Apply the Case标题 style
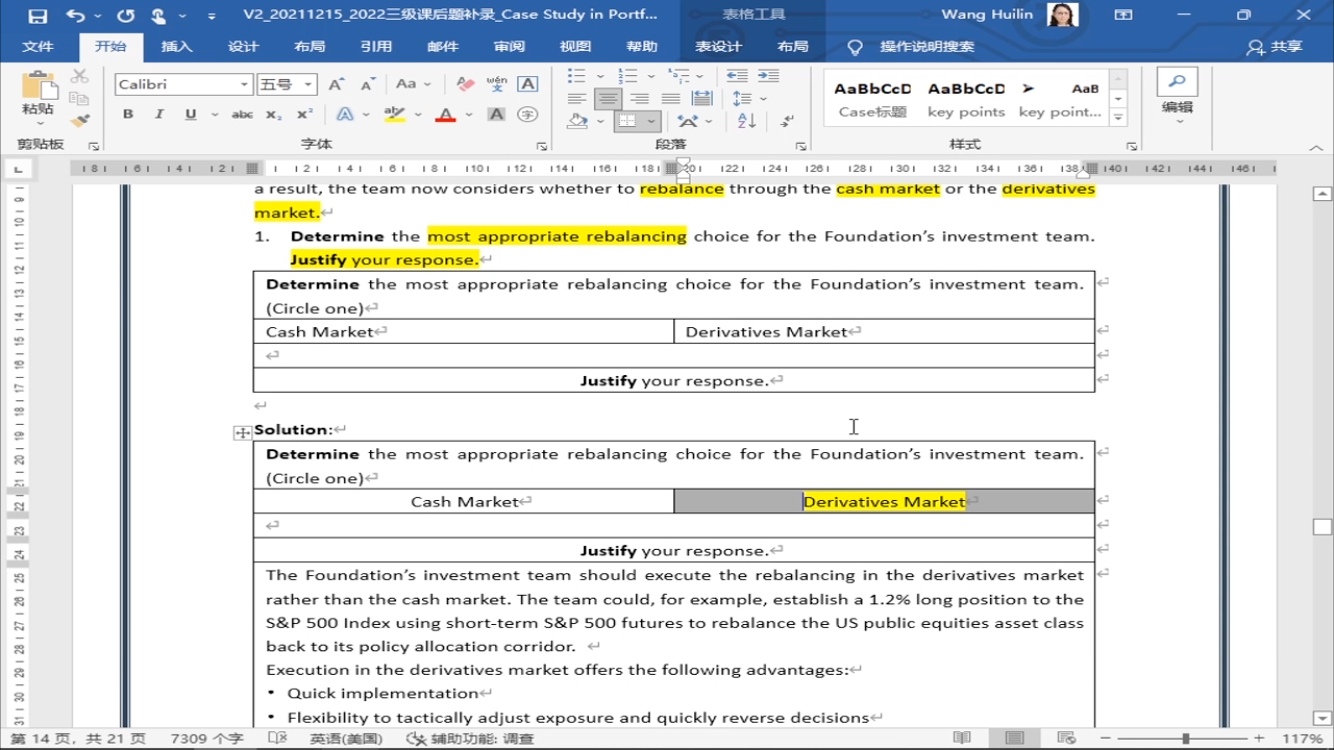 click(872, 99)
